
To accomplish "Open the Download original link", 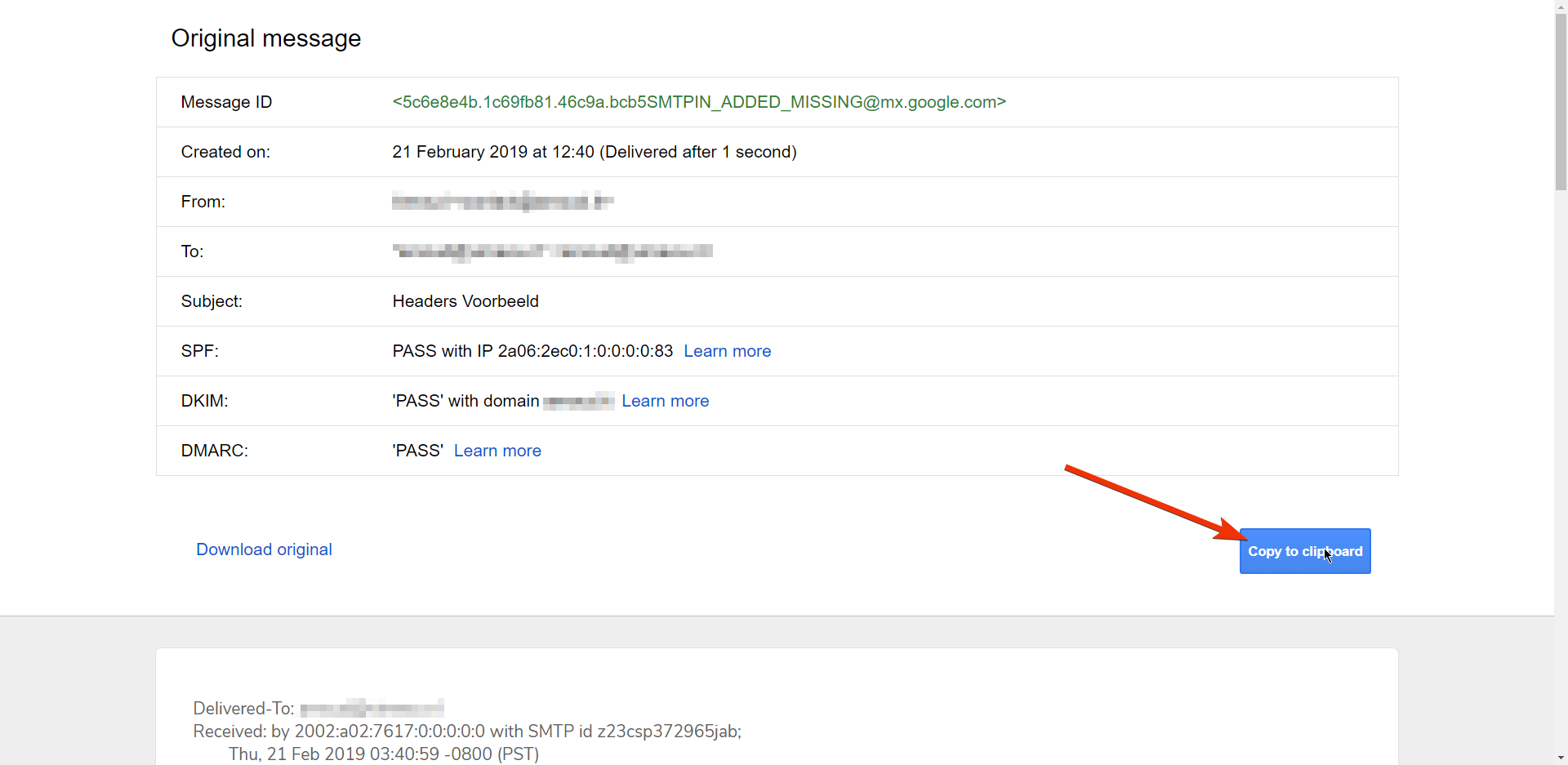I will coord(264,549).
